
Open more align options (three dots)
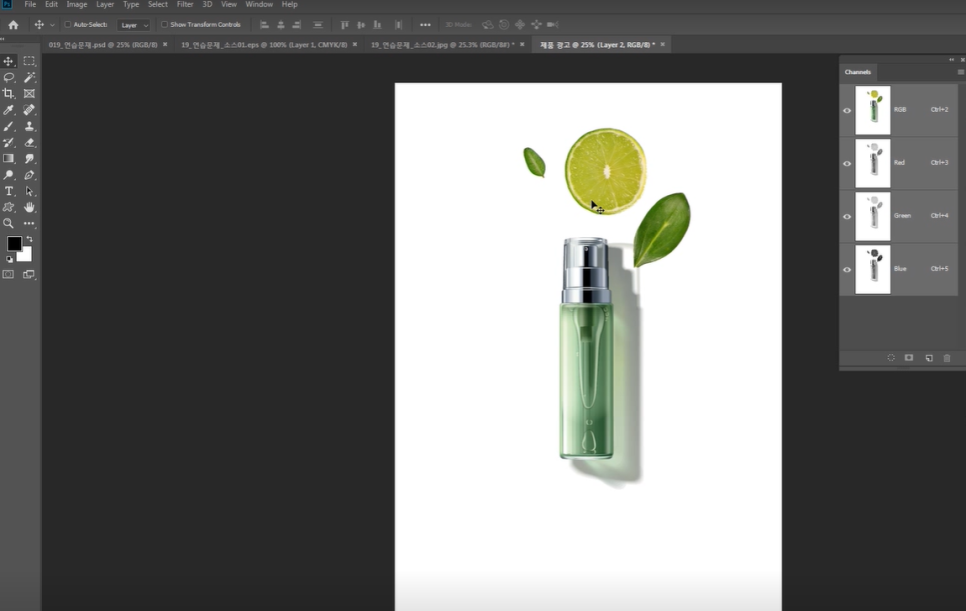click(x=425, y=25)
